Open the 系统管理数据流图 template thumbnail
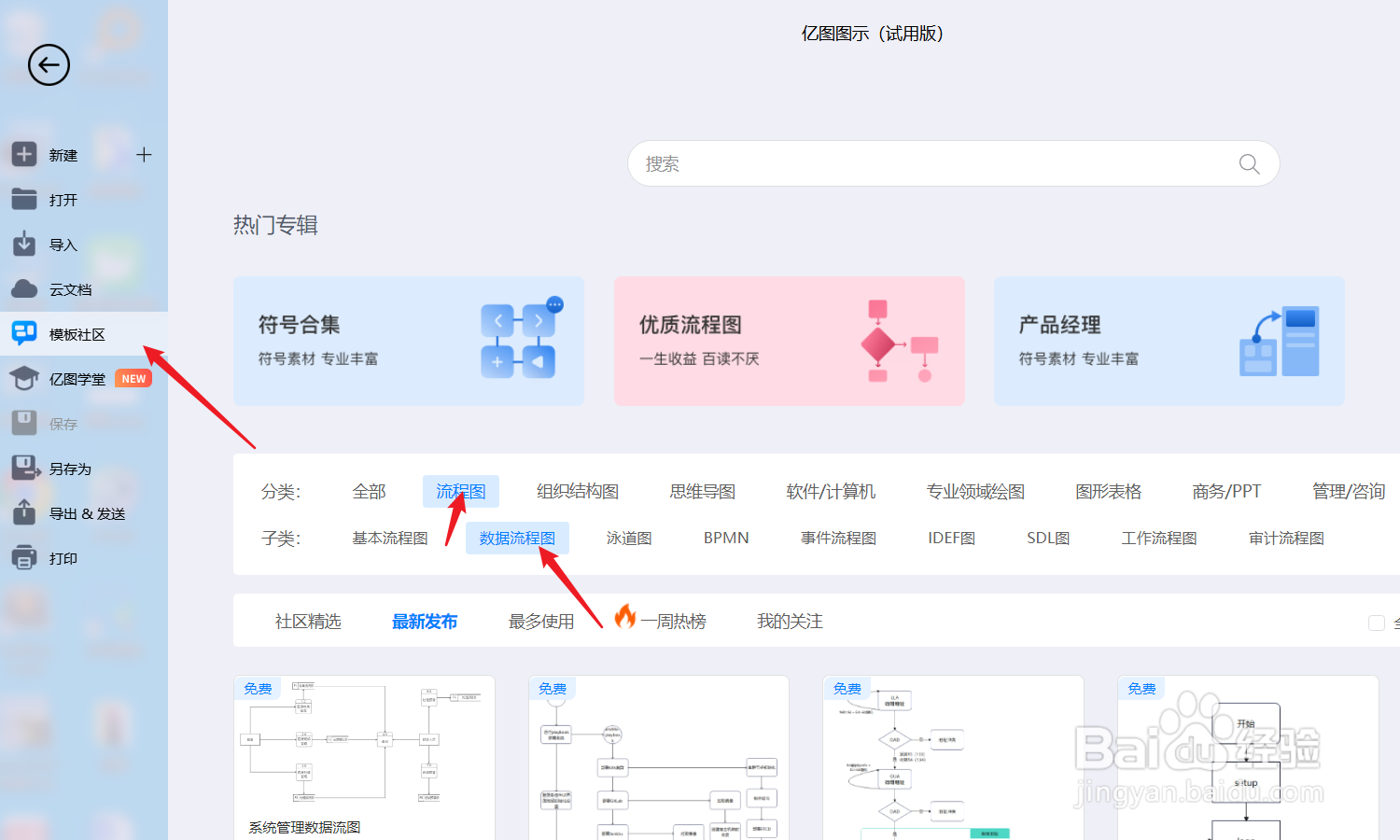1400x840 pixels. click(x=364, y=758)
